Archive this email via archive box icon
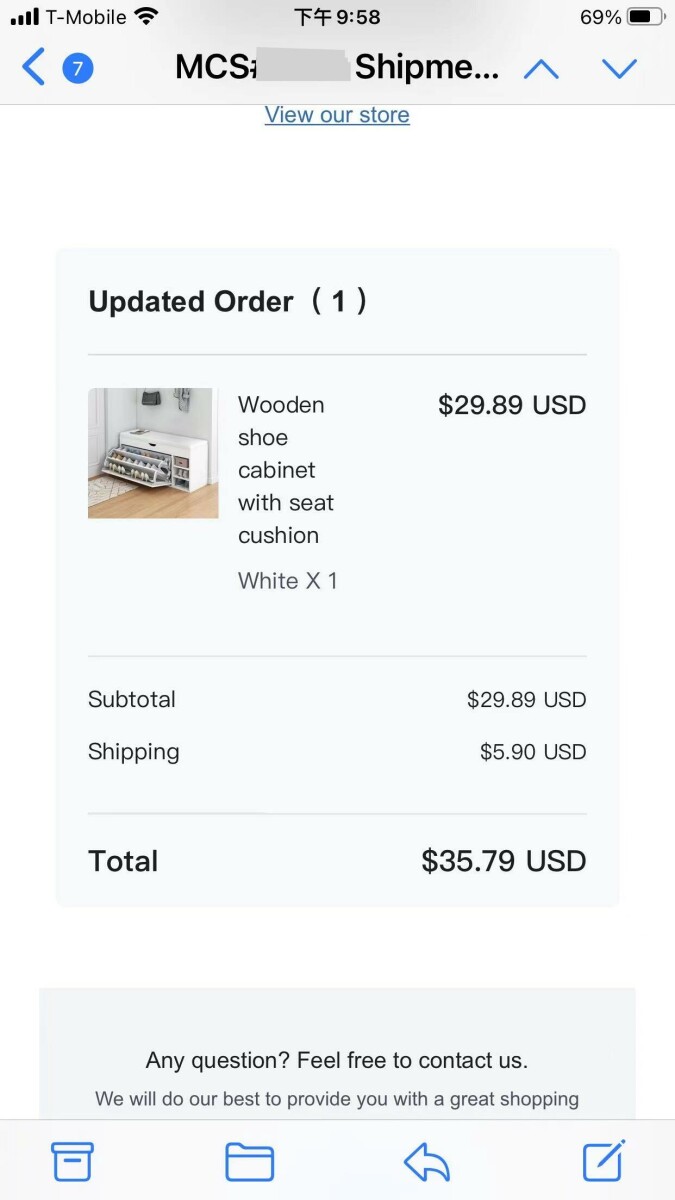675x1200 pixels. (72, 1161)
